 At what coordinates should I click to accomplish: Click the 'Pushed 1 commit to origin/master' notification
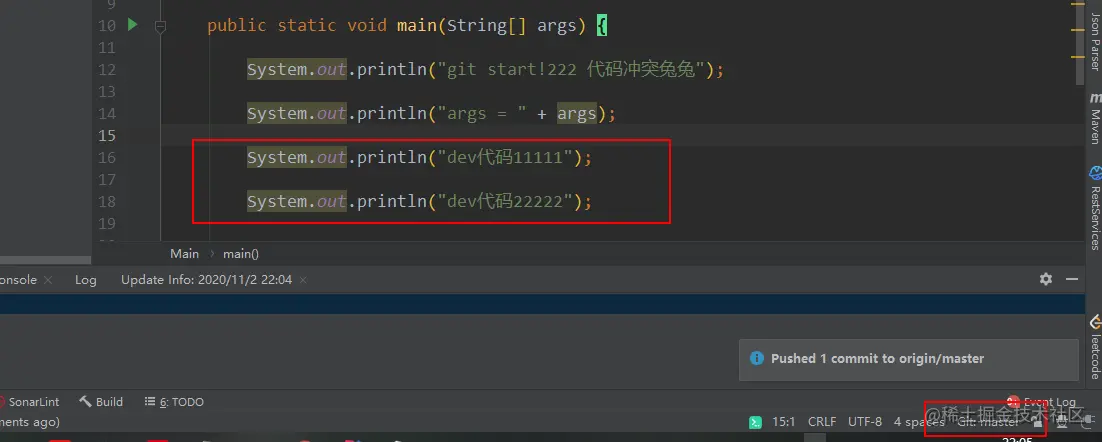tap(908, 359)
